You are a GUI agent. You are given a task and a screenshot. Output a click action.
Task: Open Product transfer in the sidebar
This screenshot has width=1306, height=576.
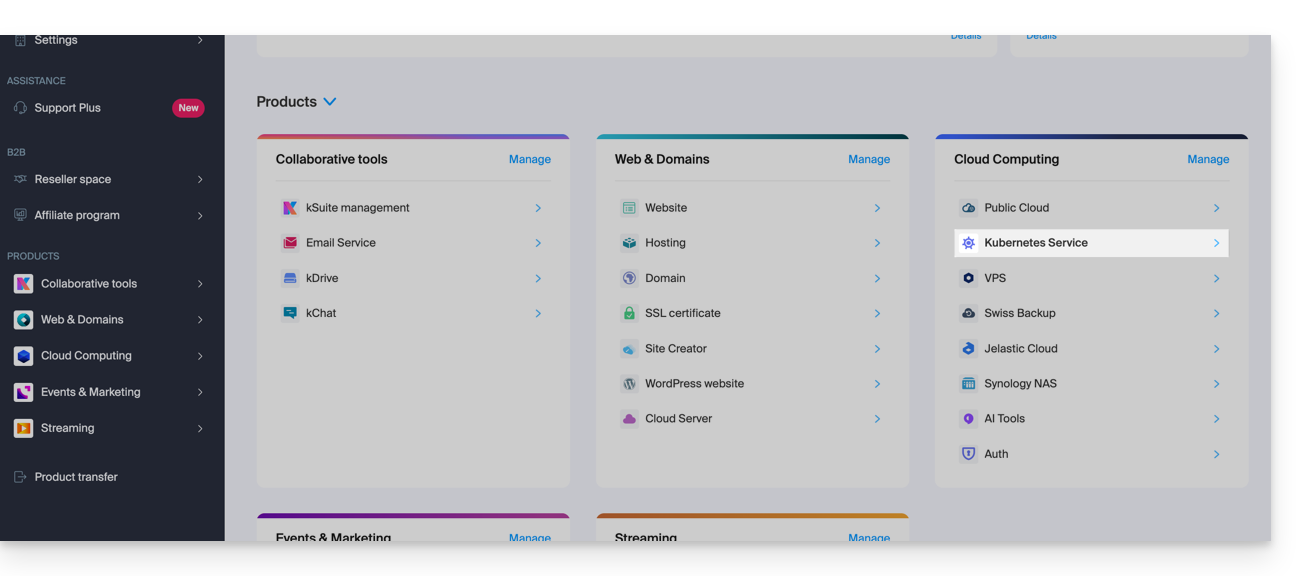click(x=76, y=477)
